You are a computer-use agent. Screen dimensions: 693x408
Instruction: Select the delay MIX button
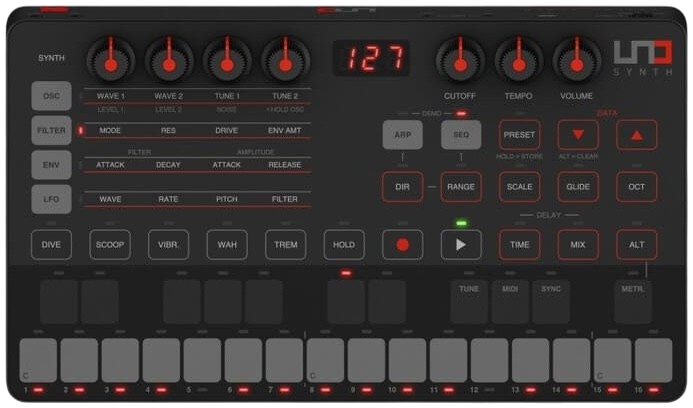(578, 244)
